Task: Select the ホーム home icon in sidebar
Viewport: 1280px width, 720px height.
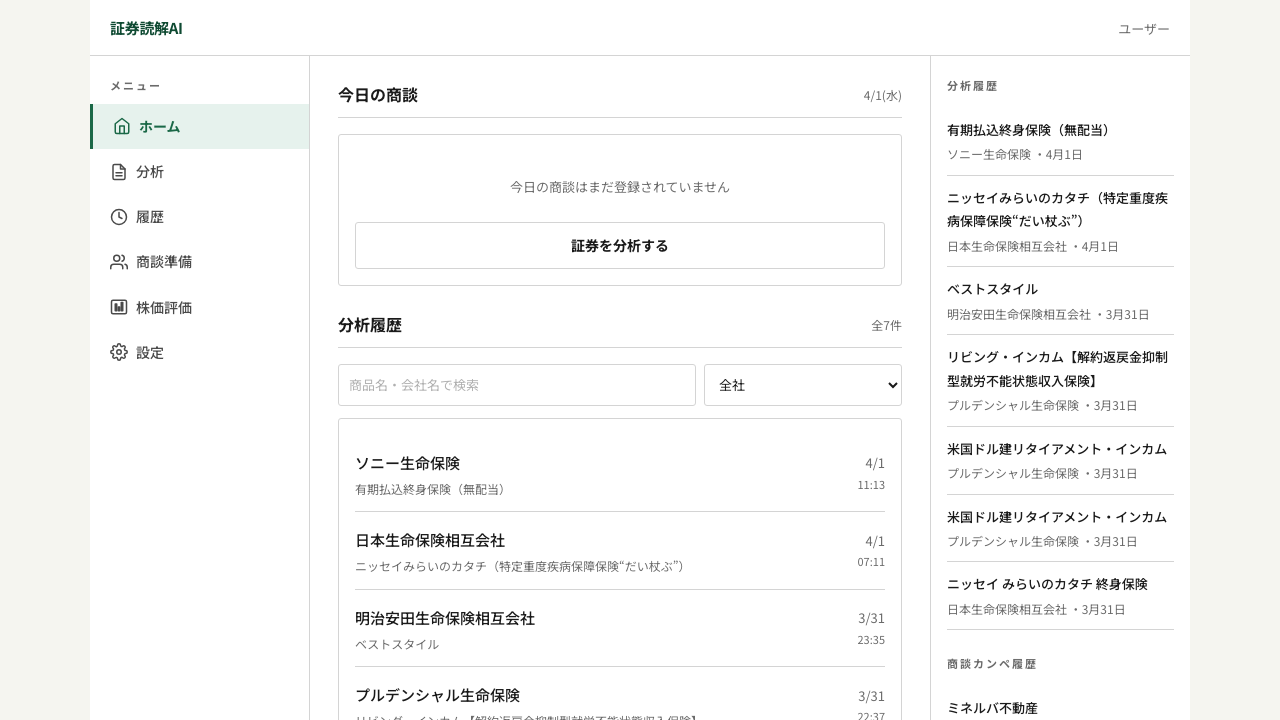Action: click(122, 127)
